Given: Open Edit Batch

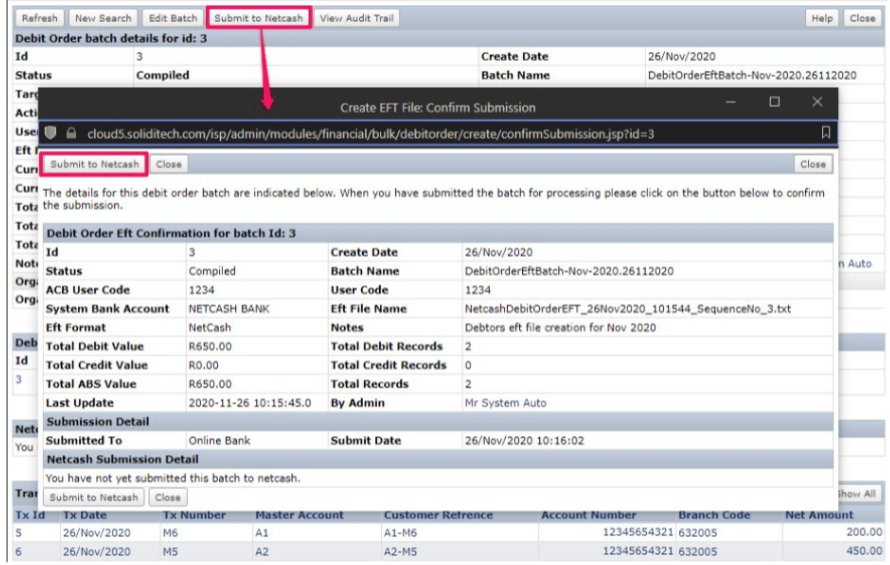Looking at the screenshot, I should (x=172, y=18).
